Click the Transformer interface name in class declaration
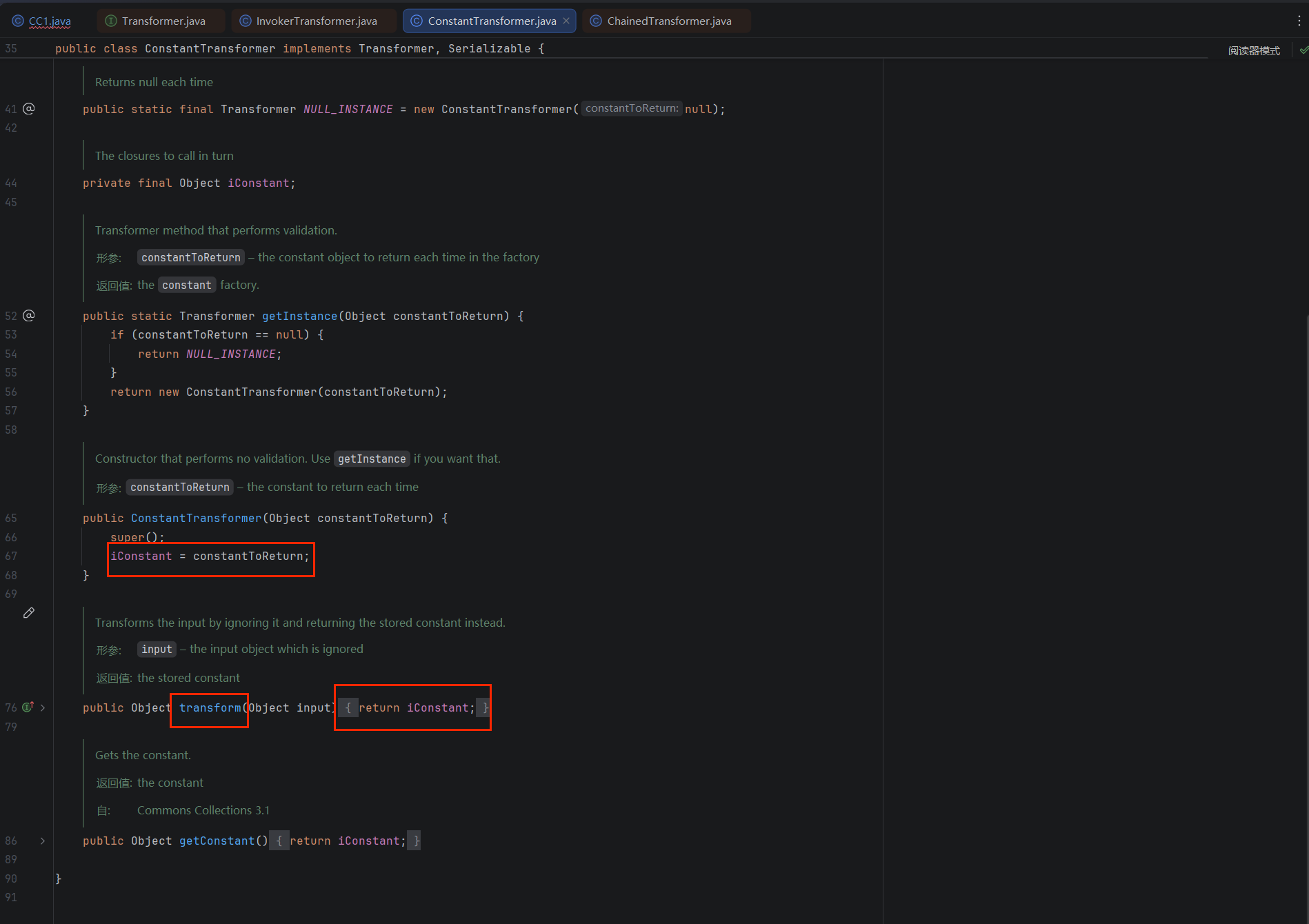Image resolution: width=1309 pixels, height=924 pixels. point(397,48)
